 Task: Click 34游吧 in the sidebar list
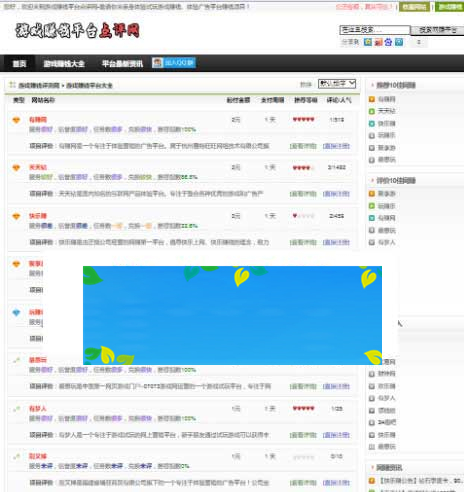[x=387, y=422]
